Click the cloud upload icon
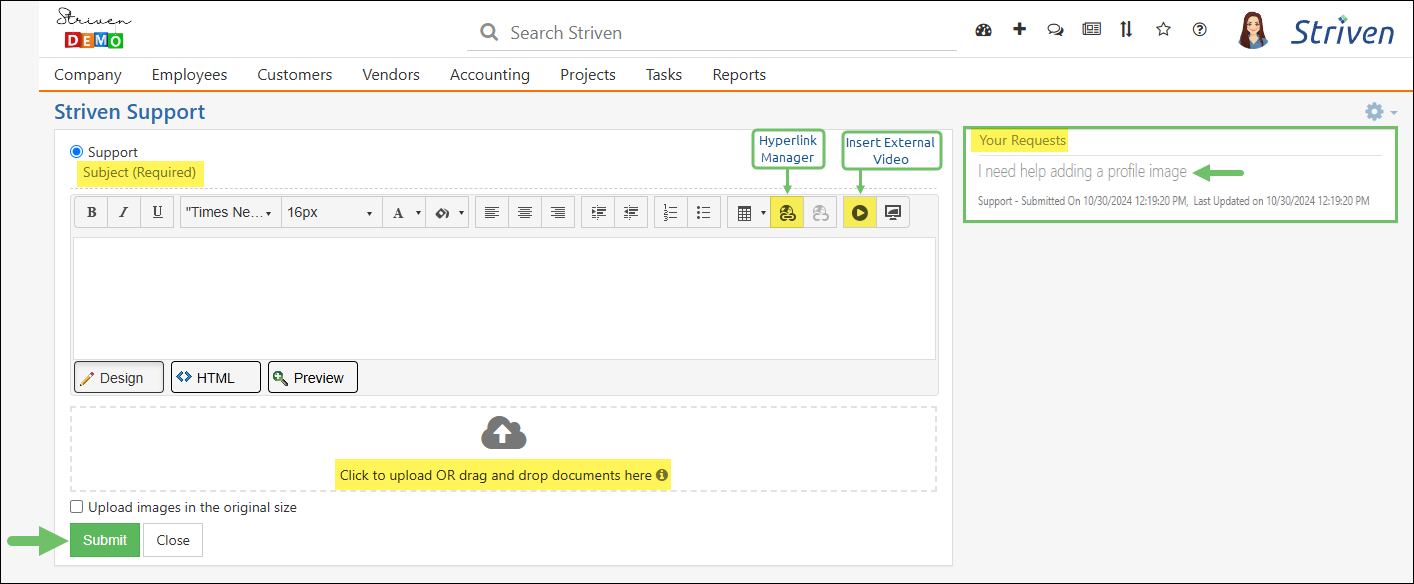The height and width of the screenshot is (584, 1414). click(504, 433)
